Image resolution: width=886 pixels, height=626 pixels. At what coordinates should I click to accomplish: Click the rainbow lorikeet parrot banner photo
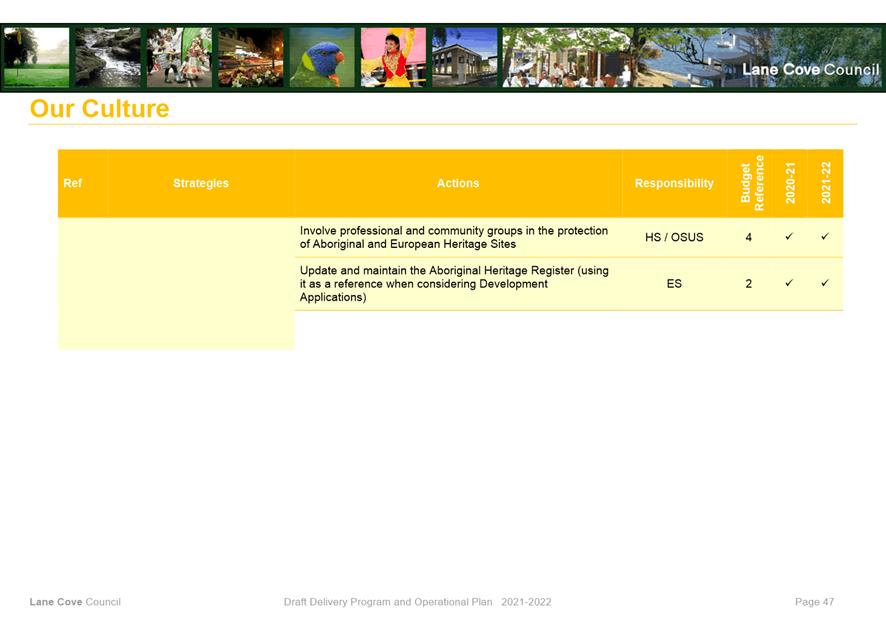click(x=322, y=57)
